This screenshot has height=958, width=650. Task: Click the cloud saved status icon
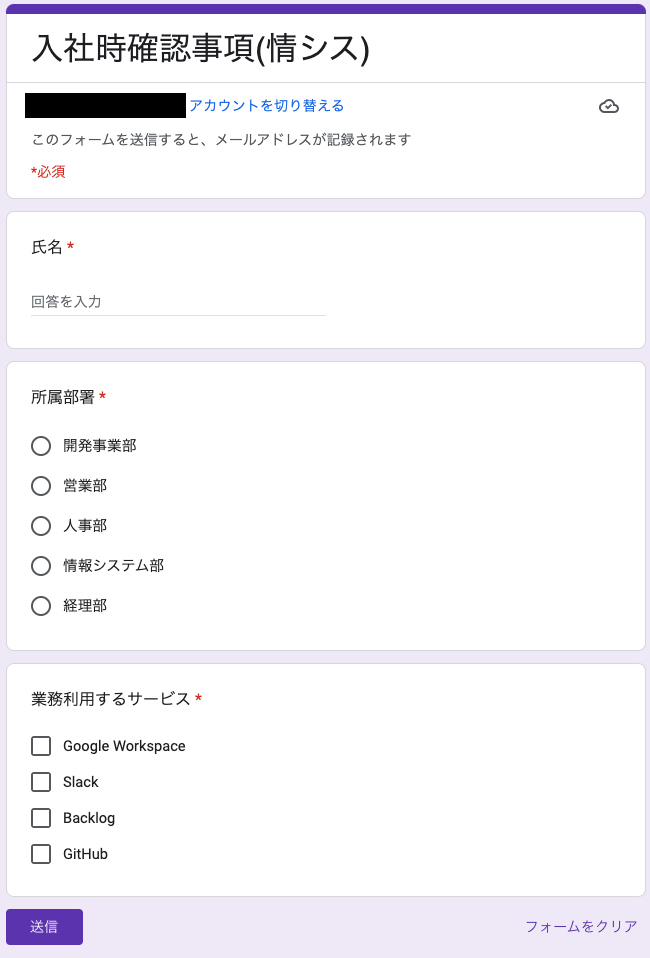point(608,106)
